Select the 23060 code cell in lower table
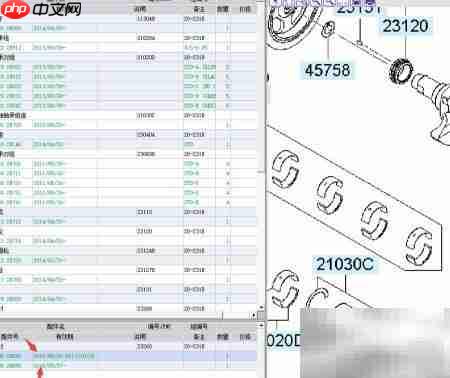Screen dimensions: 450x378 [x=144, y=347]
